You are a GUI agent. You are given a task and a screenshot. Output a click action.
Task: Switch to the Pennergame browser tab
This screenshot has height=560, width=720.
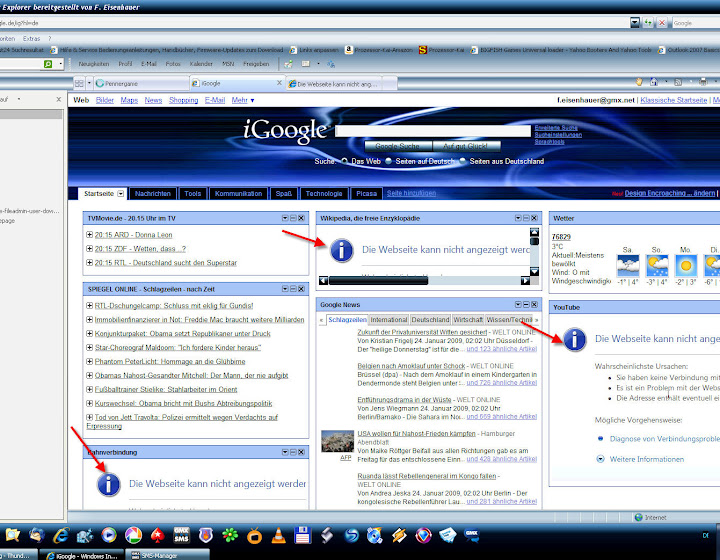pos(141,84)
